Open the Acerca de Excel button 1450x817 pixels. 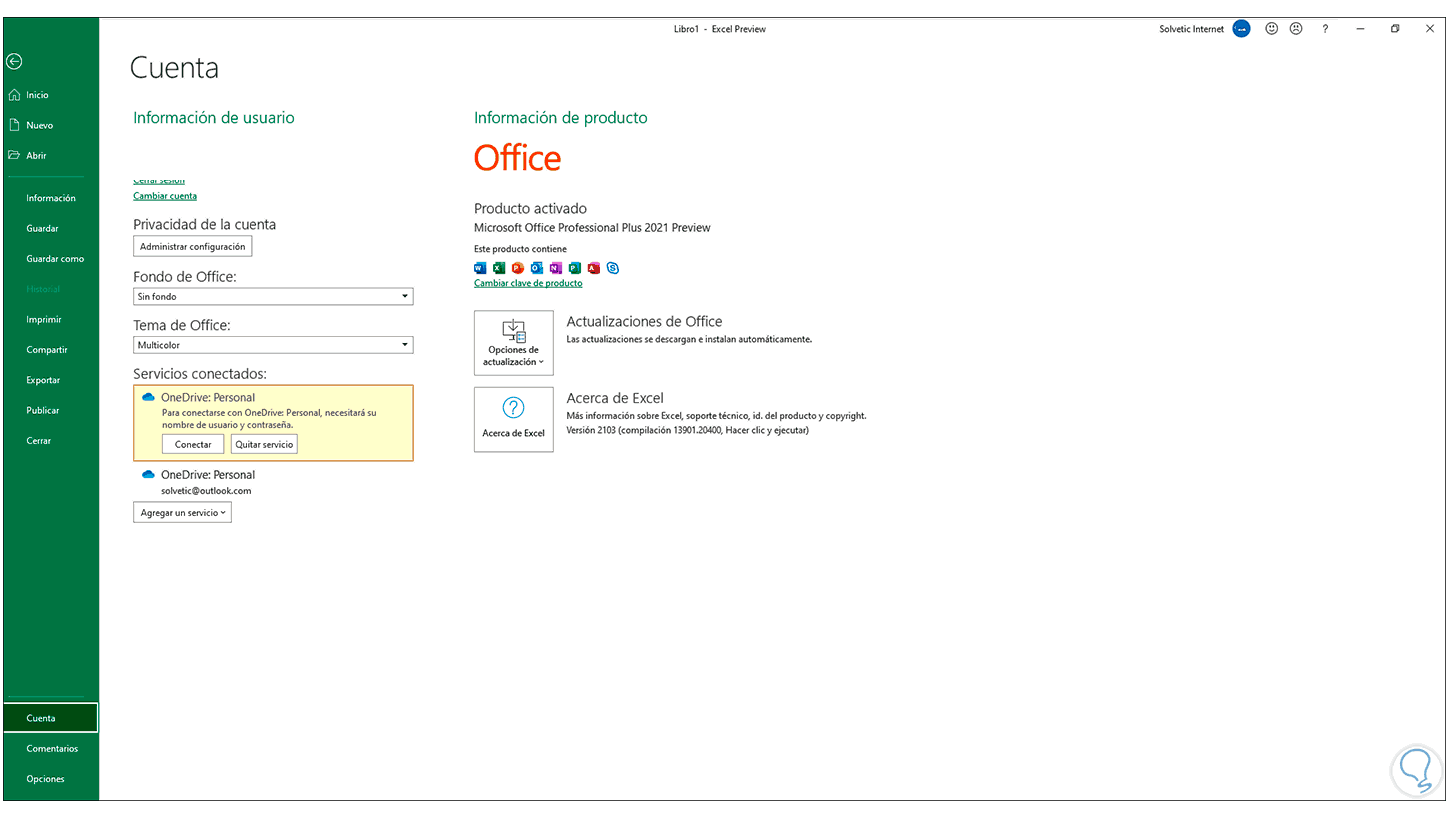(513, 420)
